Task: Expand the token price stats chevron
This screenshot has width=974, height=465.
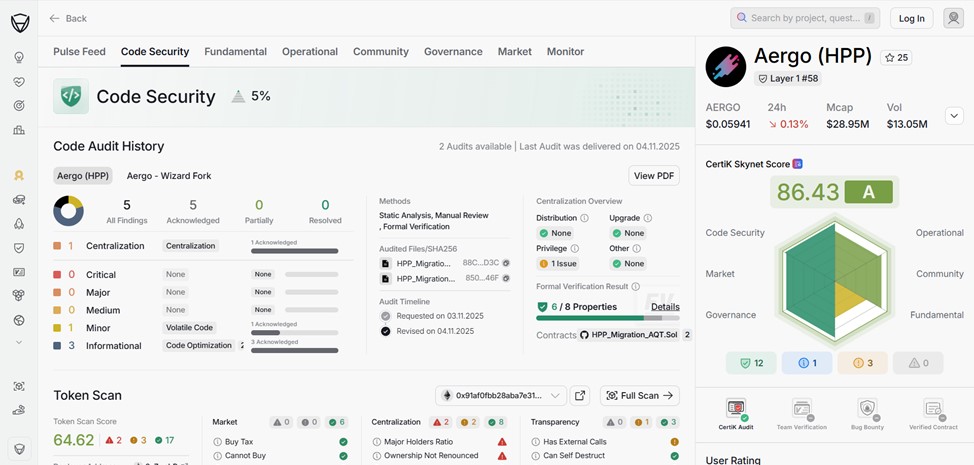Action: click(x=954, y=116)
